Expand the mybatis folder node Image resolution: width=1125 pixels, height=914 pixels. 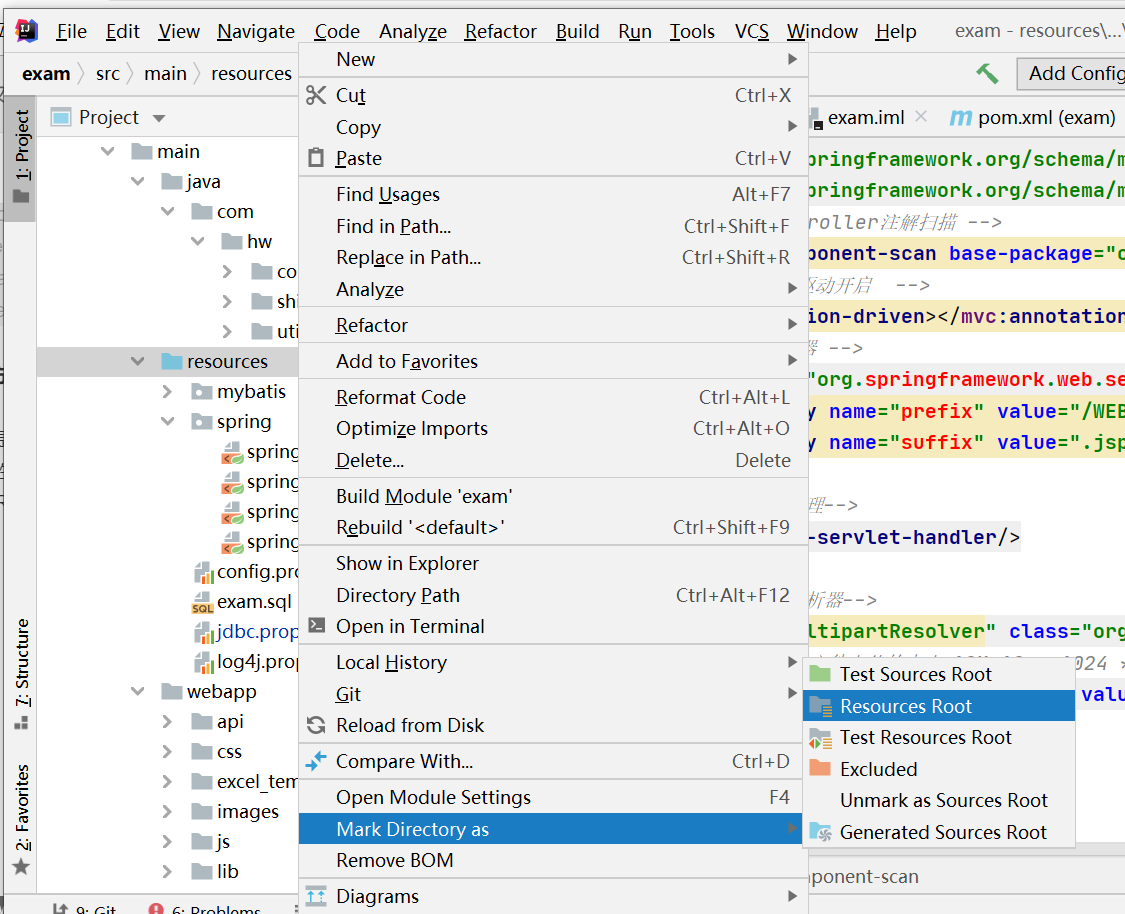pyautogui.click(x=167, y=392)
